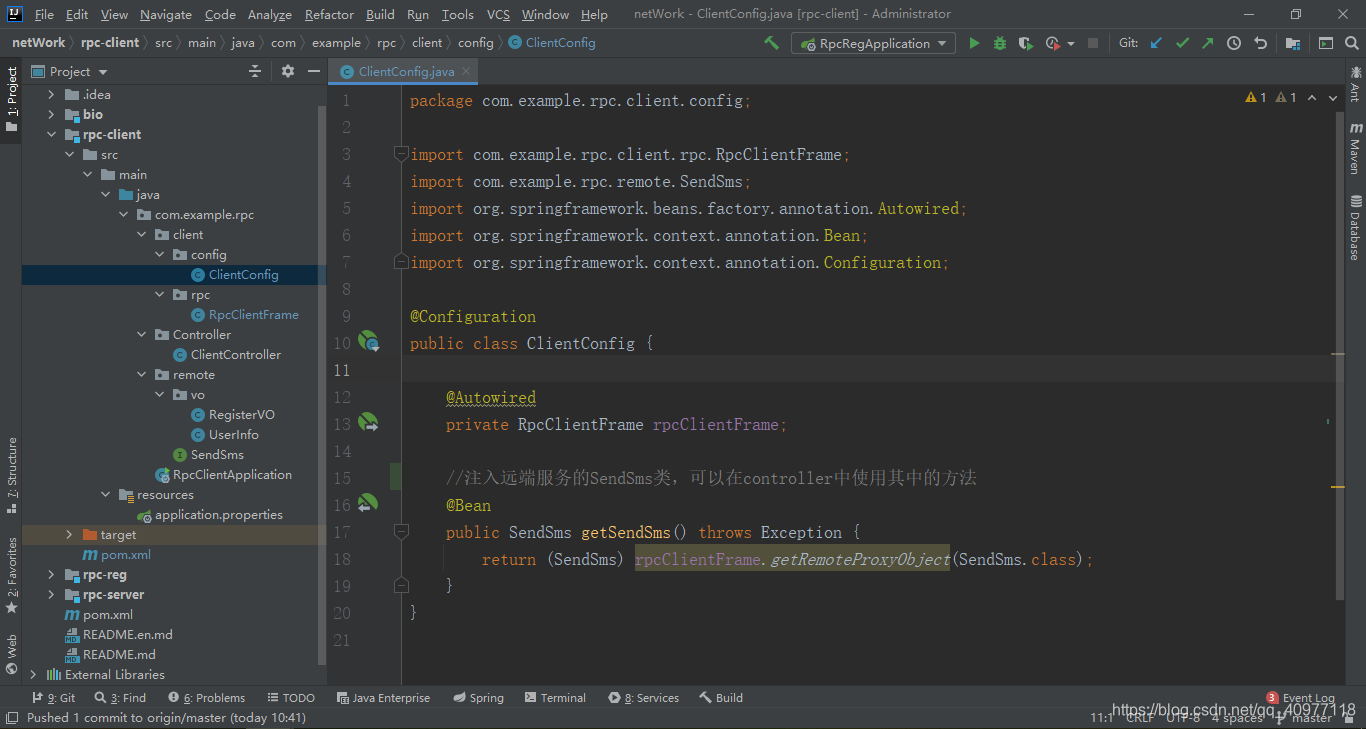Open the Project Structure icon

pos(1293,43)
